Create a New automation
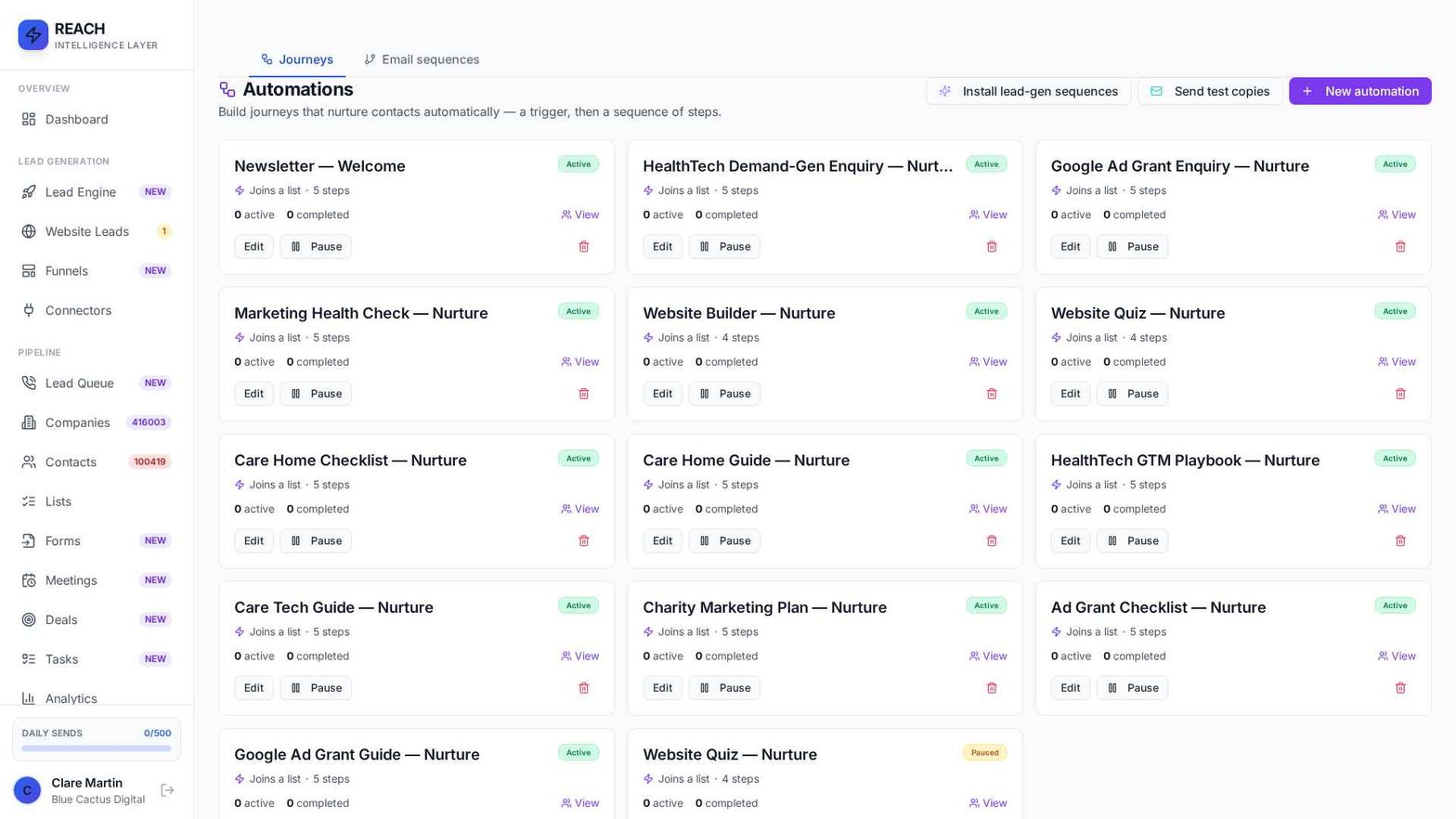 [1360, 91]
